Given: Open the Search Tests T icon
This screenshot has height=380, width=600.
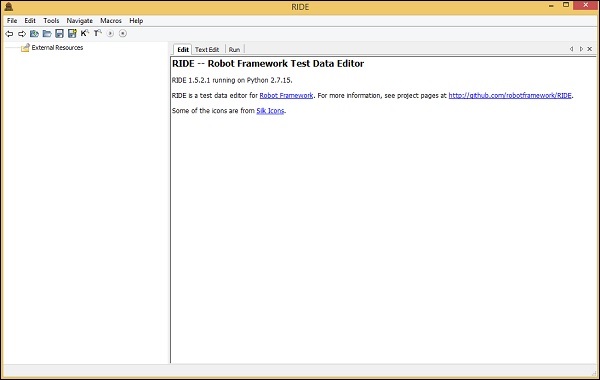Looking at the screenshot, I should [x=98, y=33].
